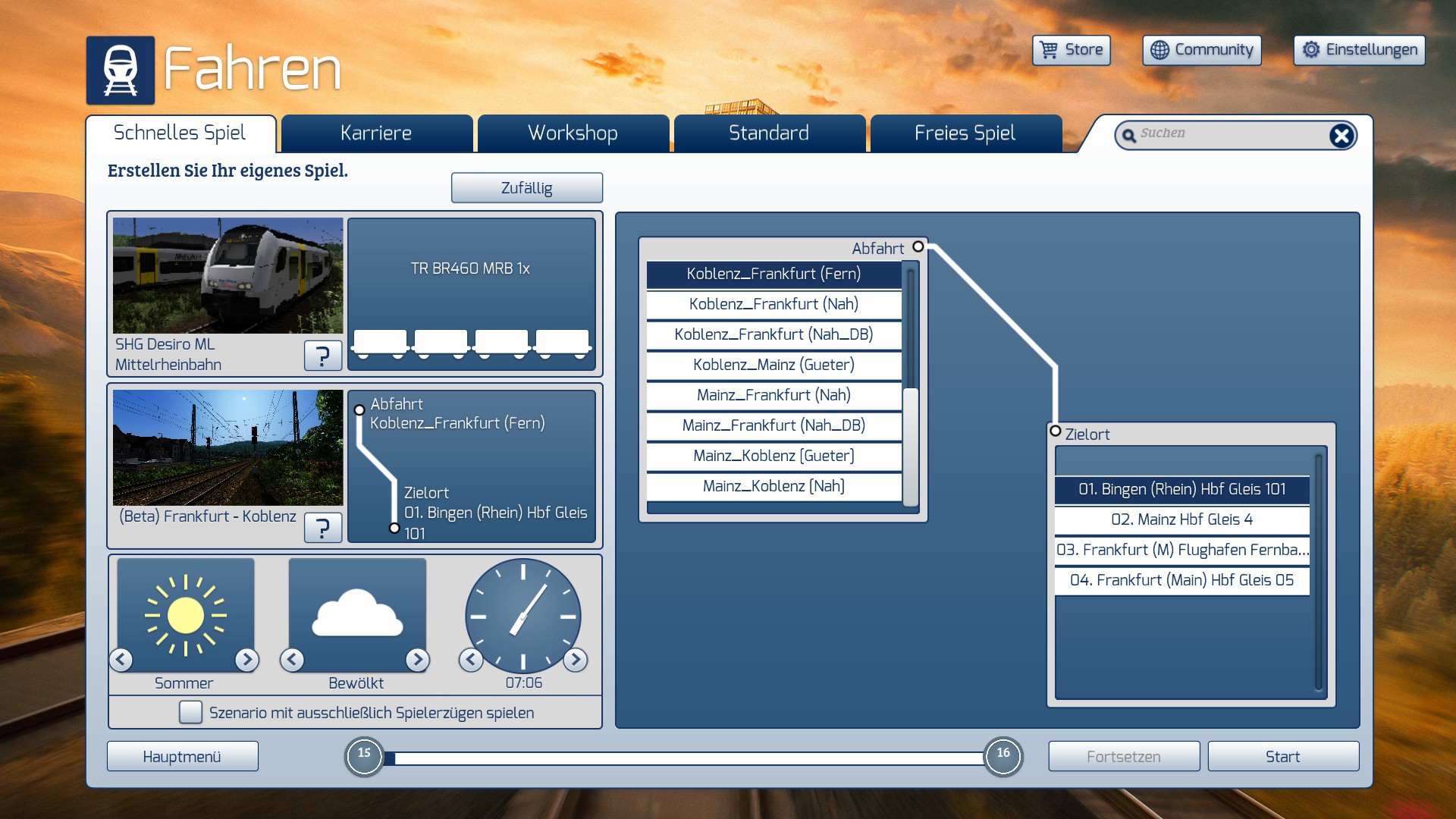Viewport: 1456px width, 819px height.
Task: Advance clock time with right arrow
Action: click(x=576, y=660)
